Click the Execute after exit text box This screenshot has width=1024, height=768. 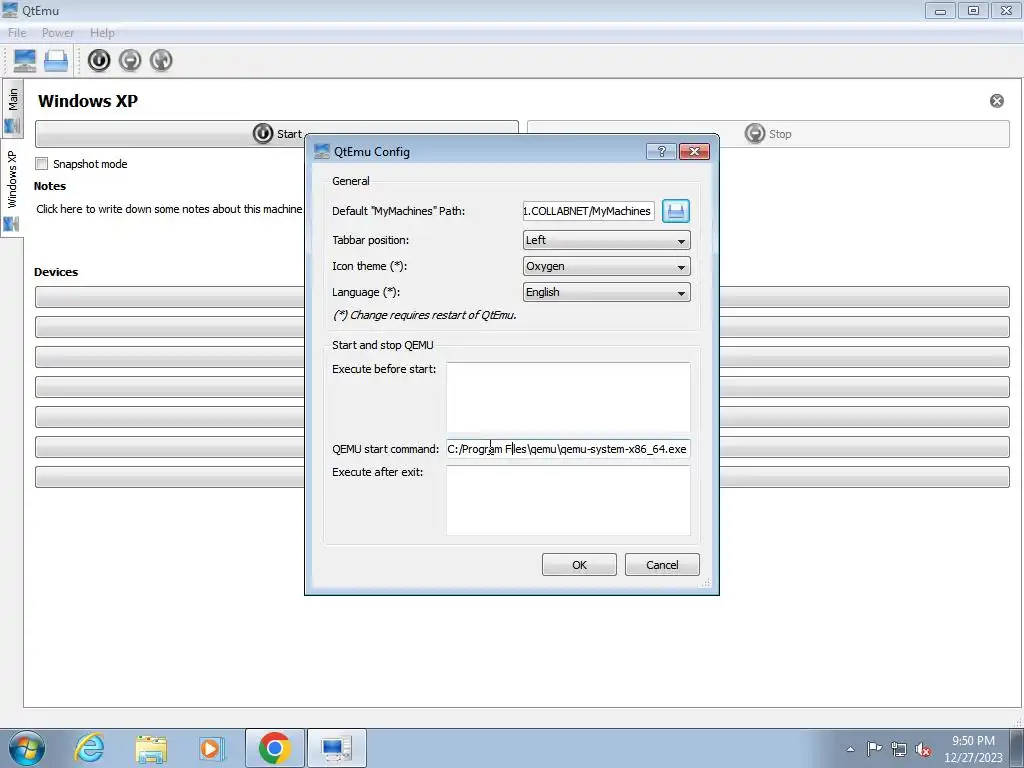click(568, 500)
